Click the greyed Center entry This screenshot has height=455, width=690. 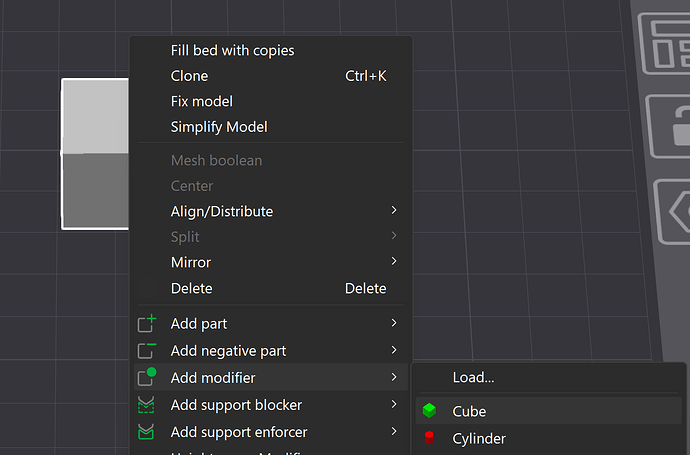coord(271,186)
